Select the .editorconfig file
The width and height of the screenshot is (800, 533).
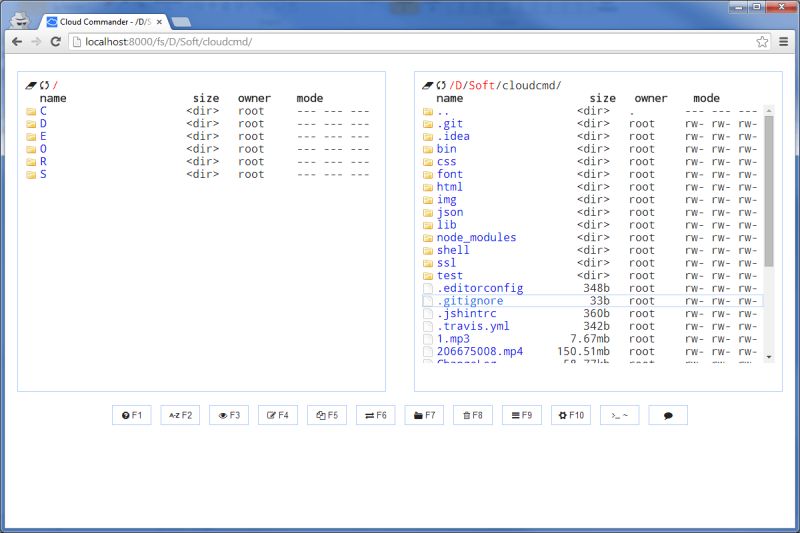pyautogui.click(x=480, y=288)
